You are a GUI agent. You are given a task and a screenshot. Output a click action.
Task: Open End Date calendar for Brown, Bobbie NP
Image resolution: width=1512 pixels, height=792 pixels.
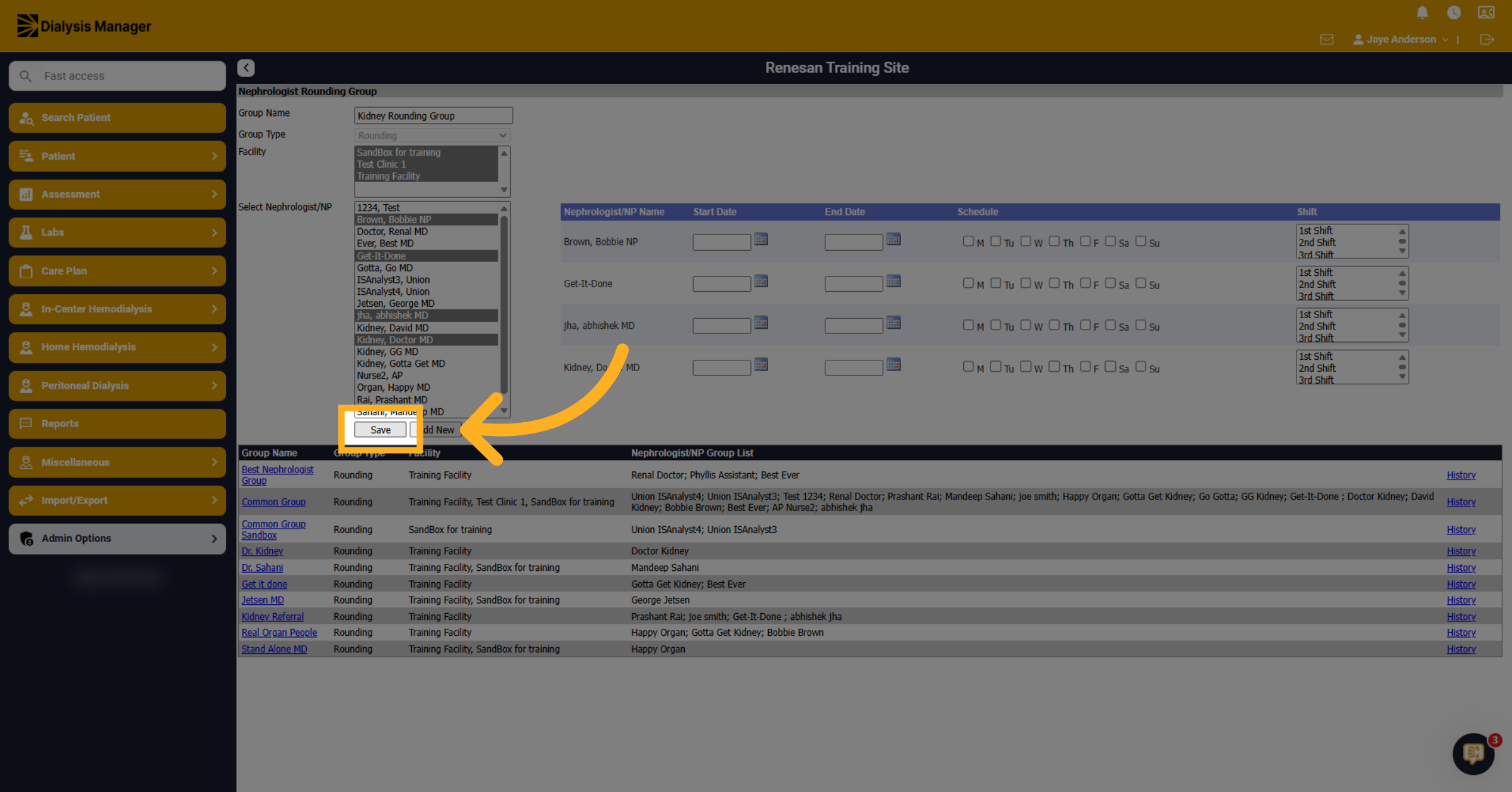[893, 239]
